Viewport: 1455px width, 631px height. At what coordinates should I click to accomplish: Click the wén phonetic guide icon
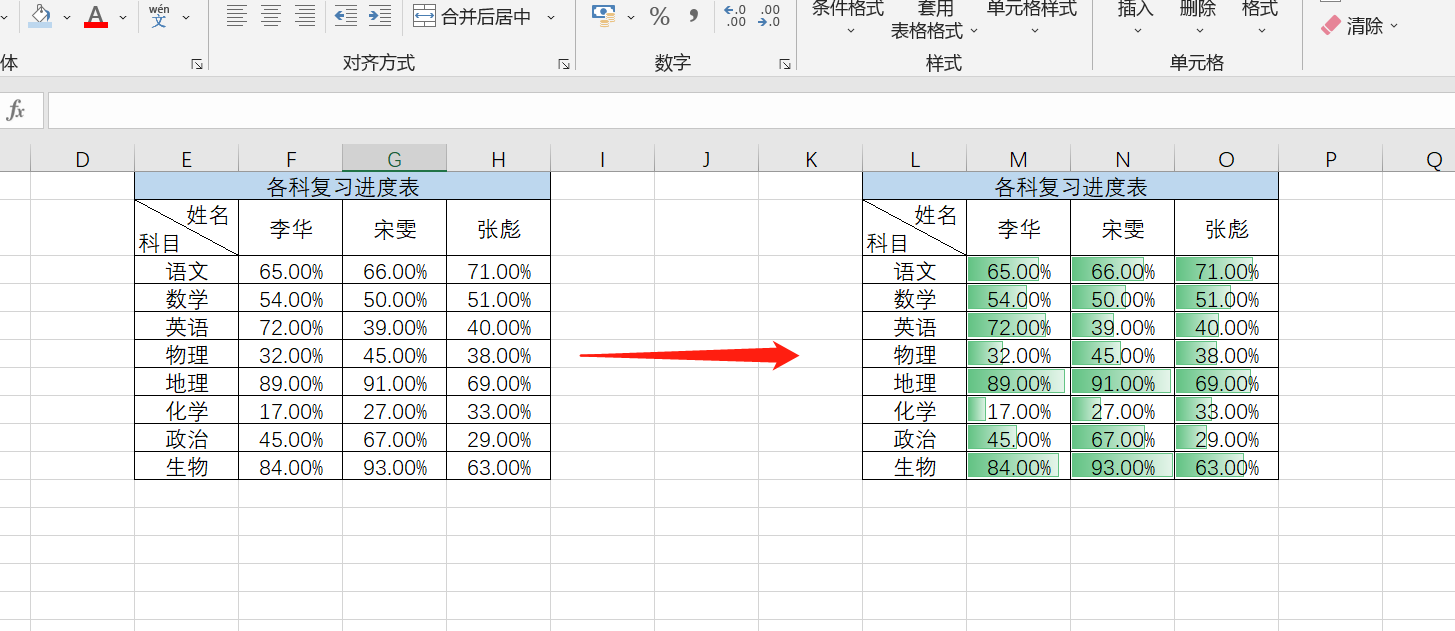click(159, 15)
